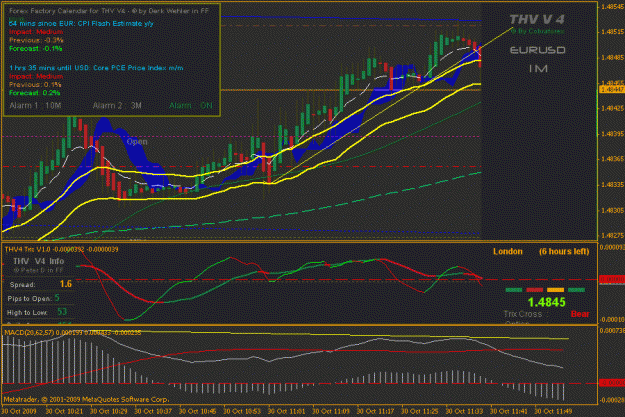Click the THV V 4 template title
Screen dimensions: 625x417
(x=537, y=19)
